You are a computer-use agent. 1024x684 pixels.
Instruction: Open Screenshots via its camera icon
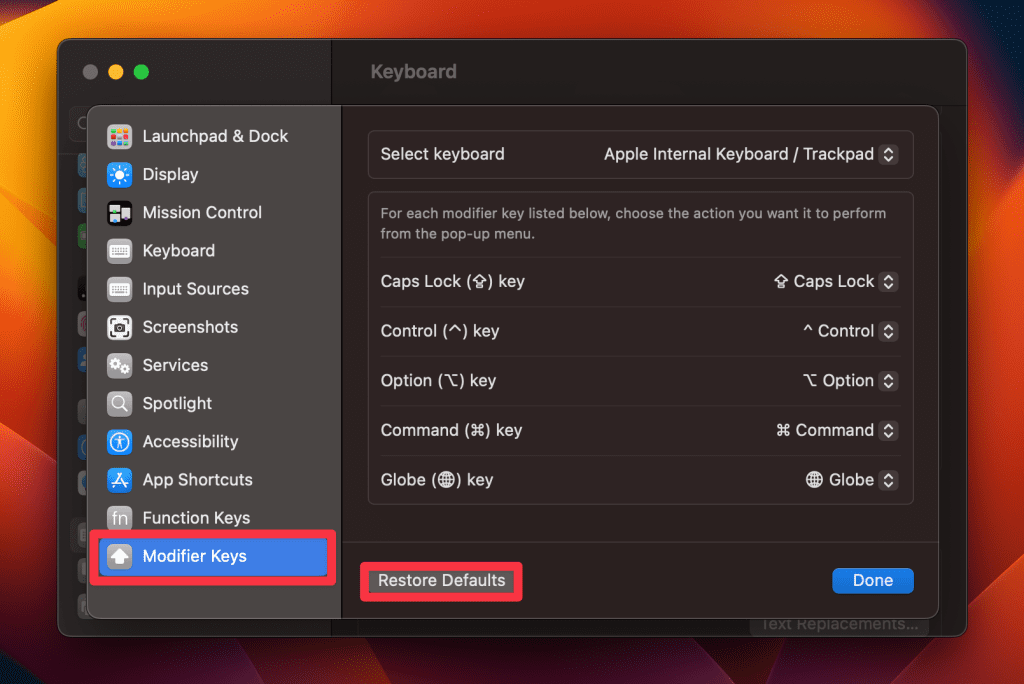[120, 327]
